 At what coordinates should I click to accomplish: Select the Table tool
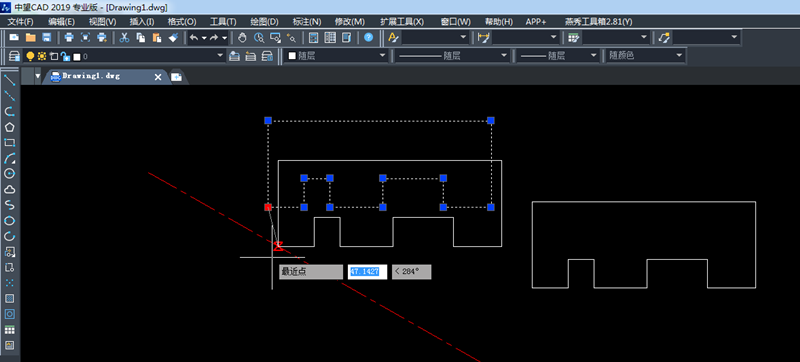9,329
